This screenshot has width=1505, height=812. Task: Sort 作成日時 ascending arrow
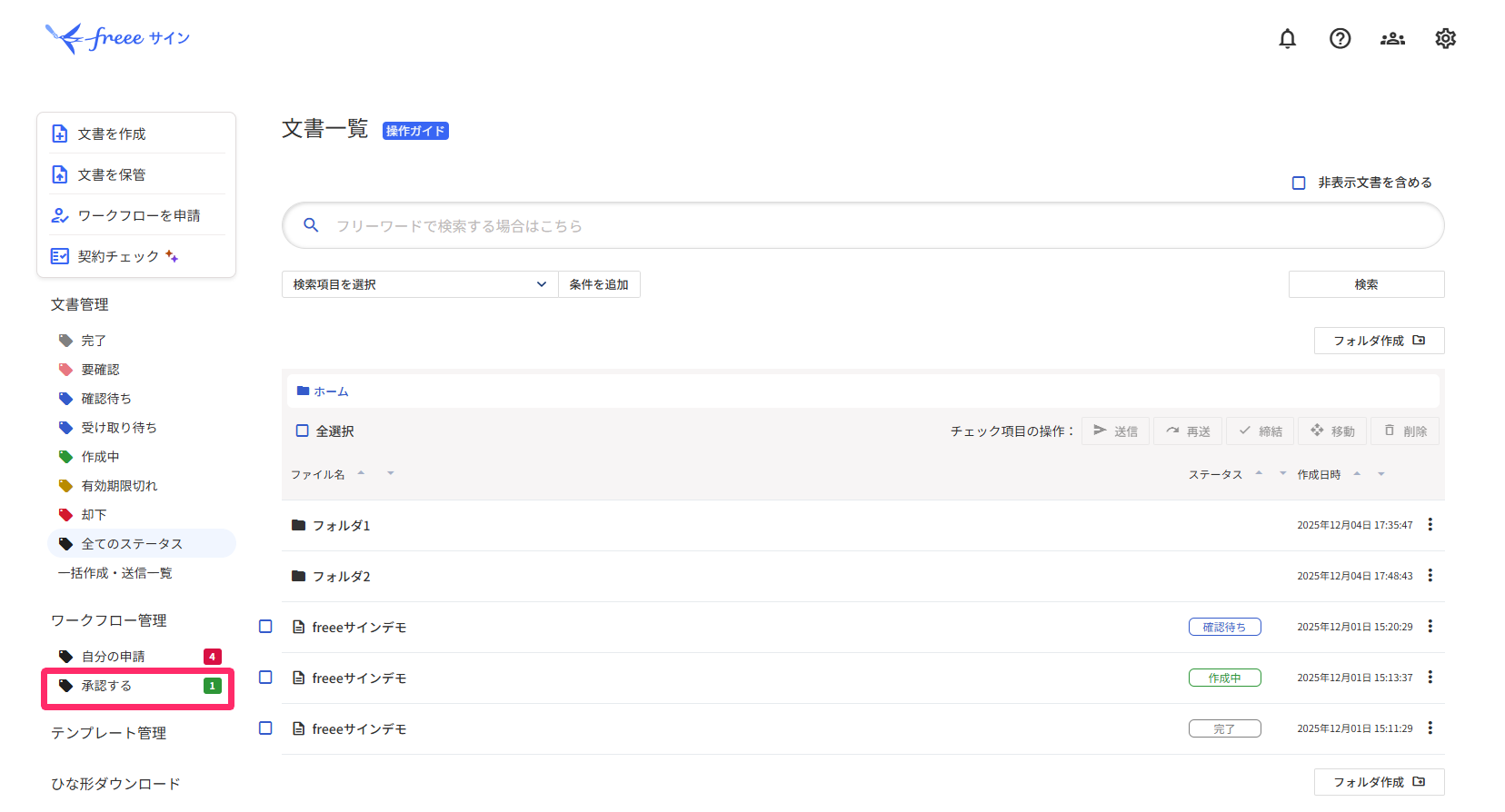[x=1357, y=472]
